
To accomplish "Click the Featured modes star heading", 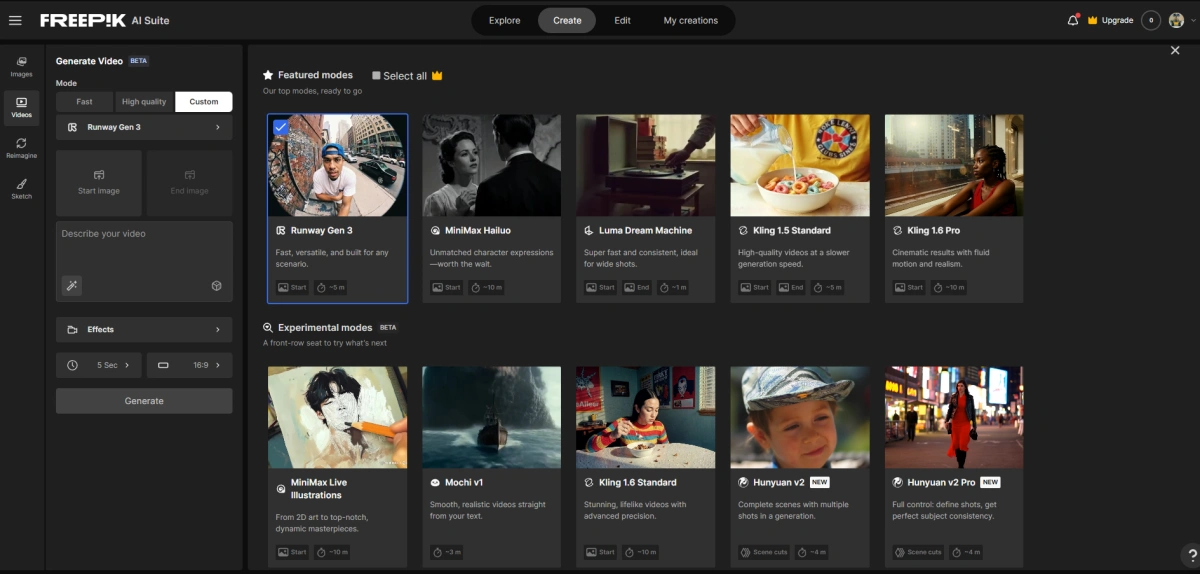I will (308, 75).
